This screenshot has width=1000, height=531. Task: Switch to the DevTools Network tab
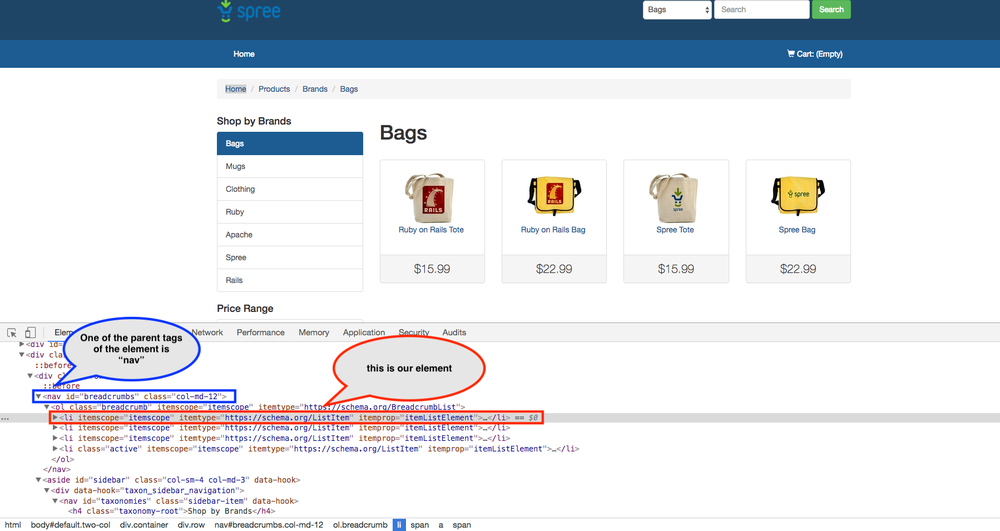click(207, 333)
